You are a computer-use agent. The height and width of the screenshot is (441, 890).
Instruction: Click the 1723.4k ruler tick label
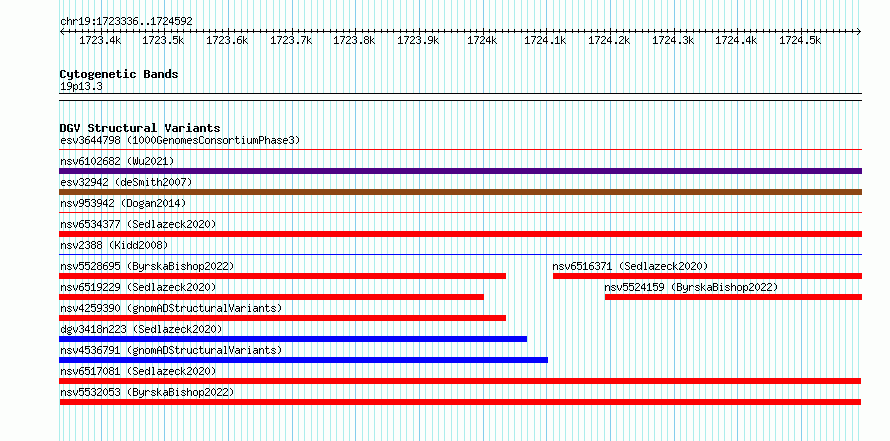click(x=100, y=40)
